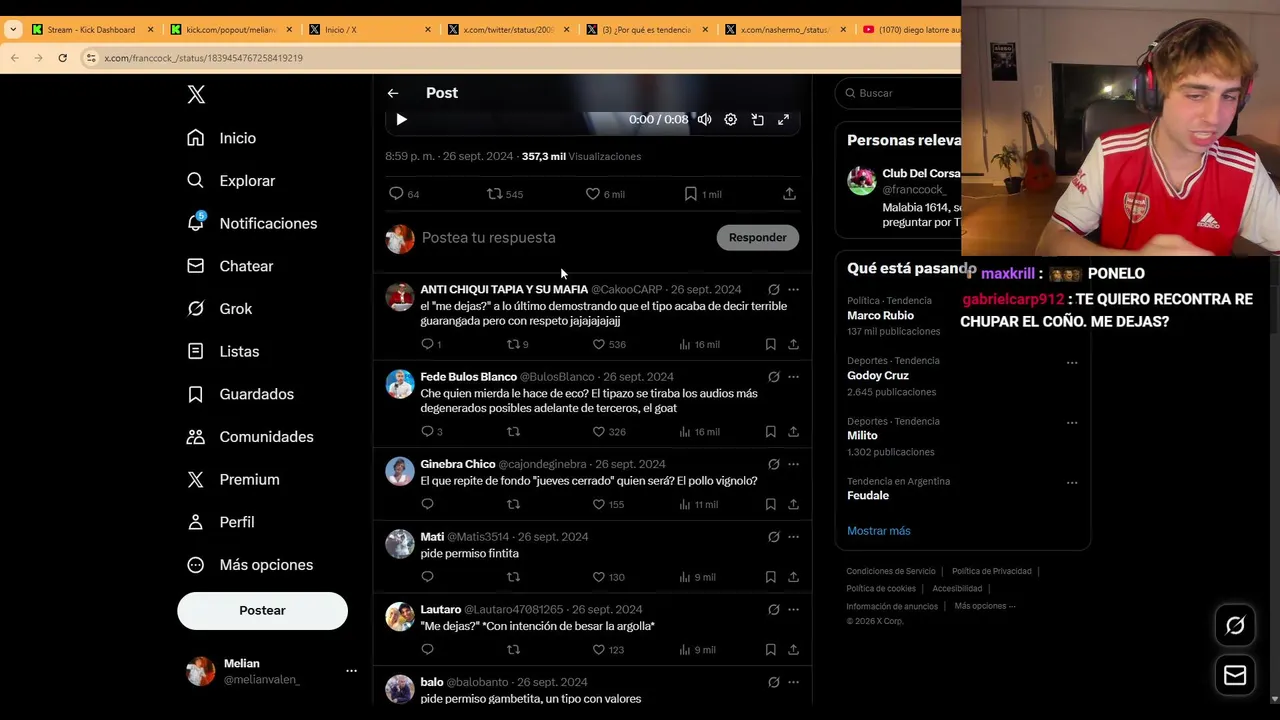Click the browser address bar
The height and width of the screenshot is (720, 1280).
[x=520, y=58]
